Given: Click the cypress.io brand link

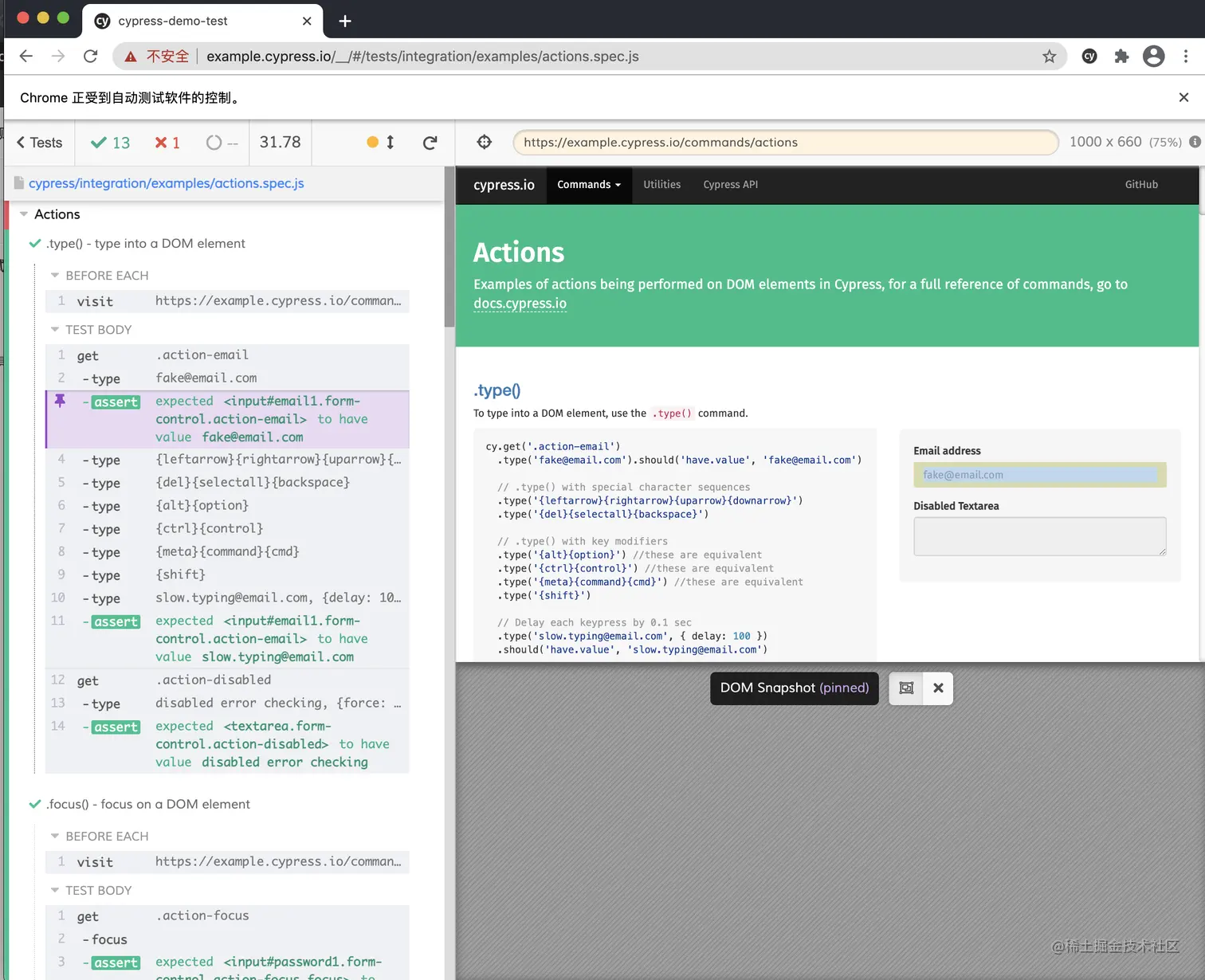Looking at the screenshot, I should tap(504, 185).
